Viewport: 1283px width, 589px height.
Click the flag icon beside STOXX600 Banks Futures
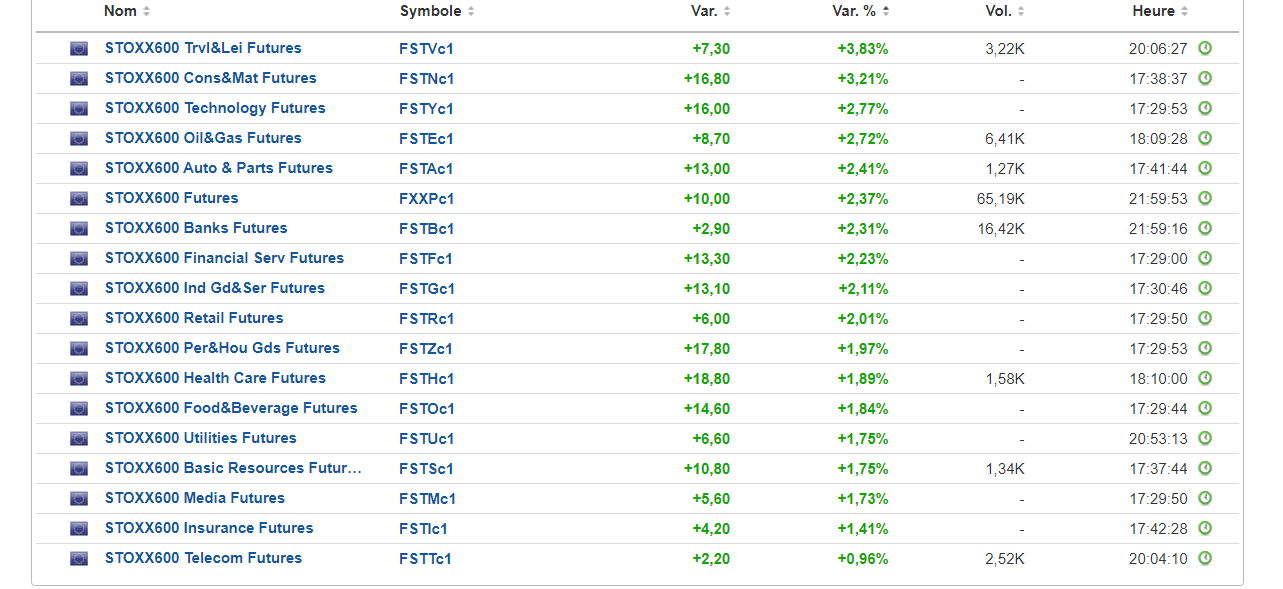tap(79, 228)
